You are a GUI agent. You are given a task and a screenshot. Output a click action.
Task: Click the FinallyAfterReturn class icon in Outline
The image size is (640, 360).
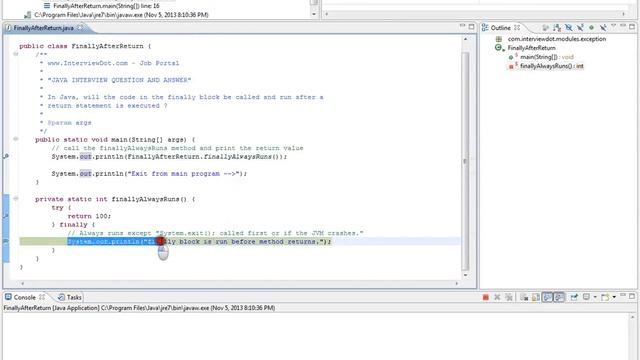click(x=499, y=48)
